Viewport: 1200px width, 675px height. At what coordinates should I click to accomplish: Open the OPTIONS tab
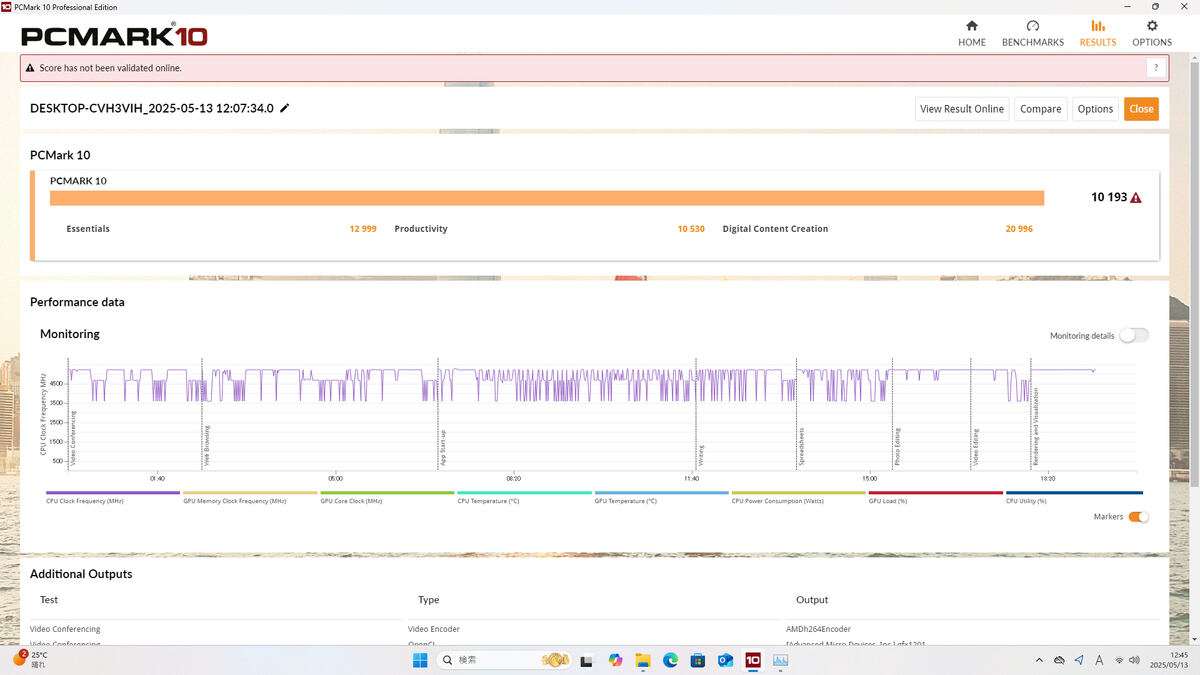tap(1152, 33)
